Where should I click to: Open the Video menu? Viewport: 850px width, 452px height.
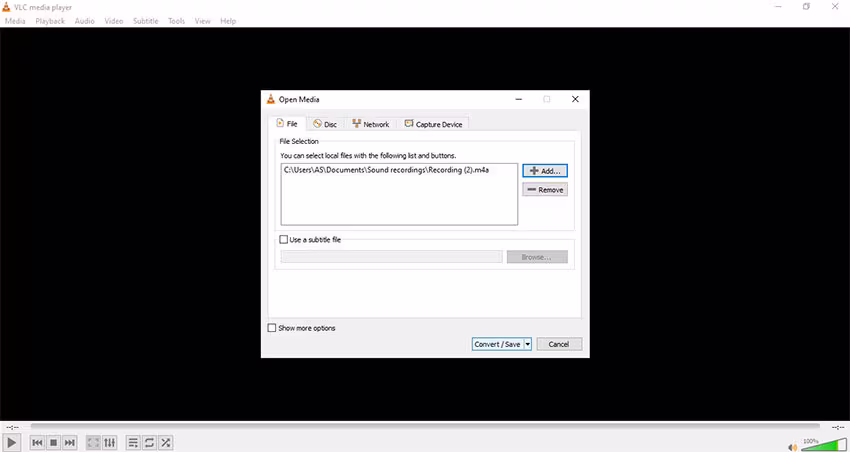coord(114,21)
